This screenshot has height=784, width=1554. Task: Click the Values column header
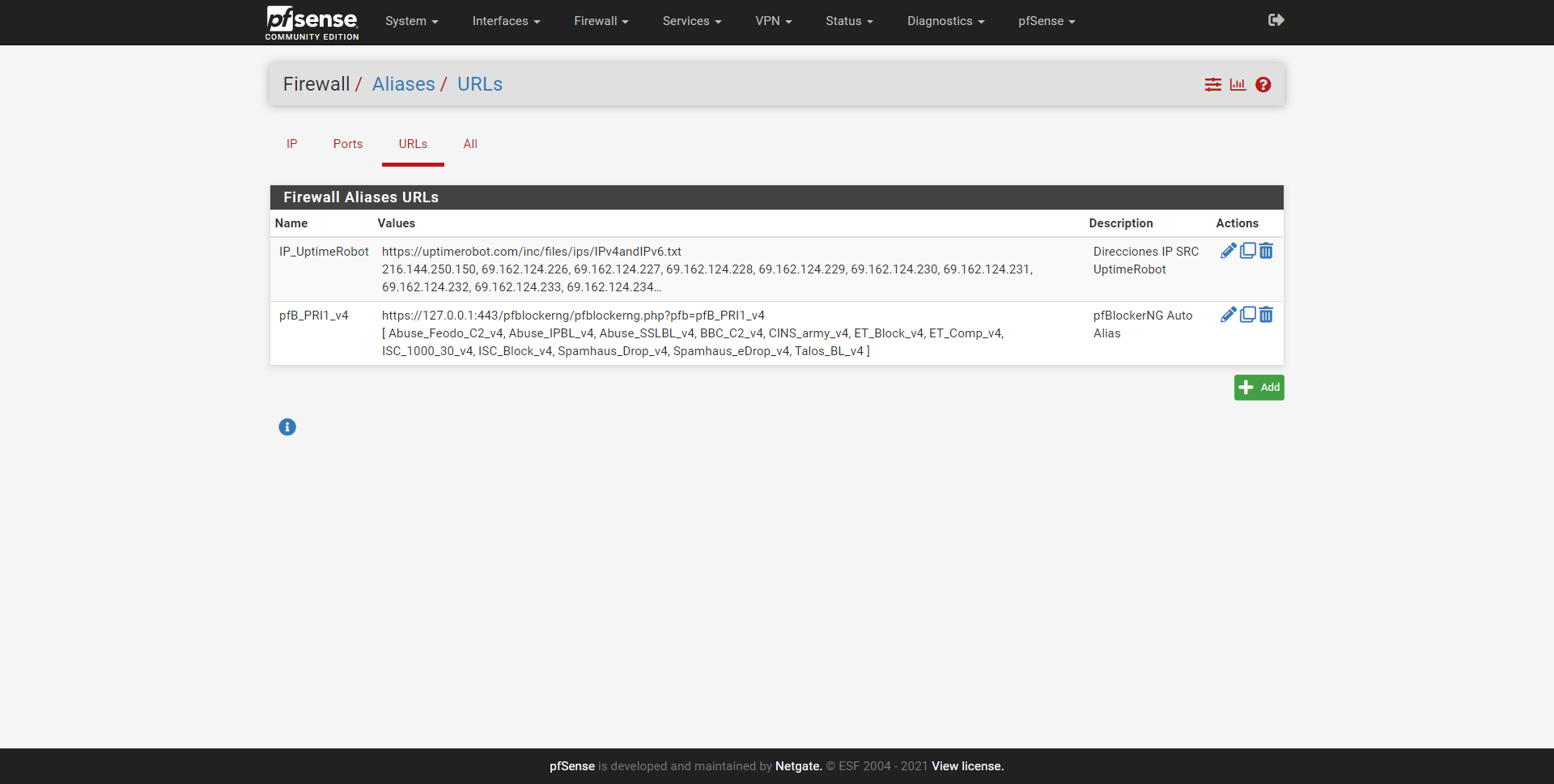click(397, 223)
